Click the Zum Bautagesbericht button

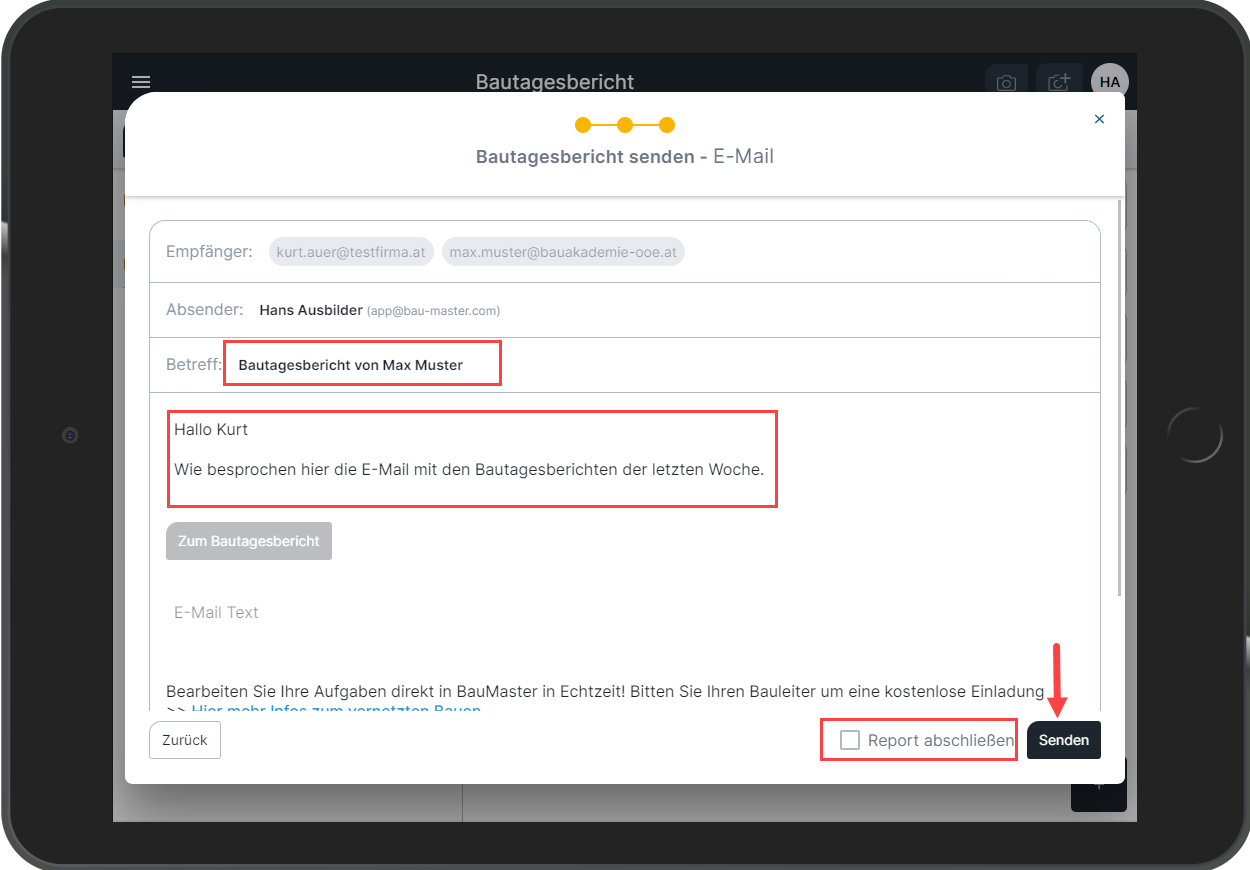point(249,541)
